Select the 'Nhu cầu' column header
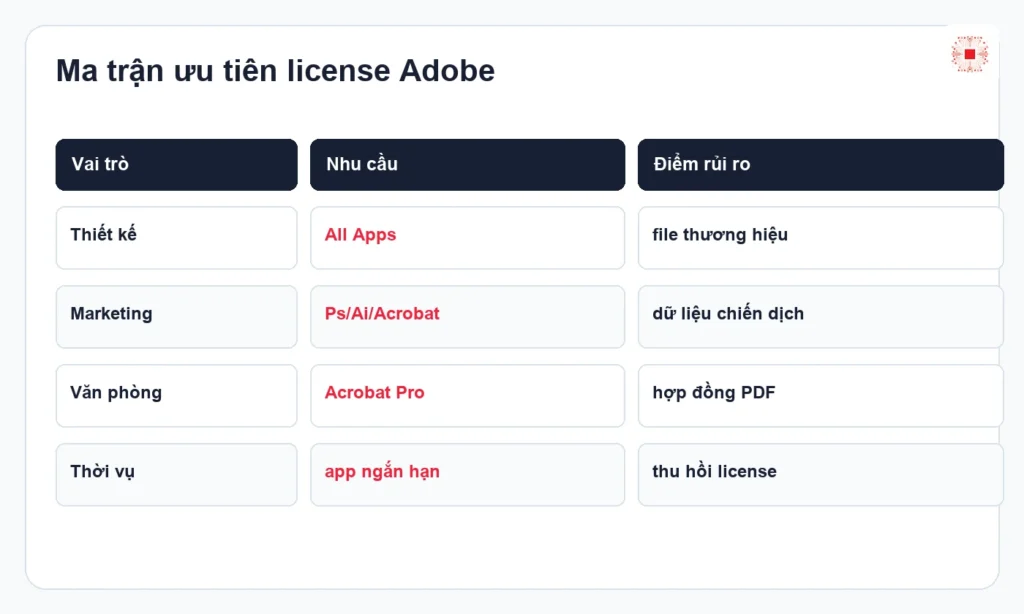1024x614 pixels. pos(468,165)
